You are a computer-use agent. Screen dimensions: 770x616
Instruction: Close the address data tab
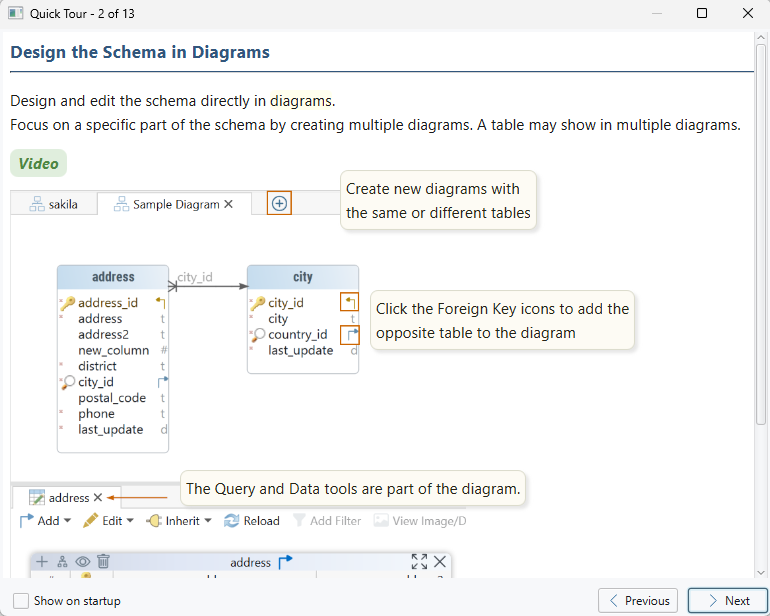[98, 498]
